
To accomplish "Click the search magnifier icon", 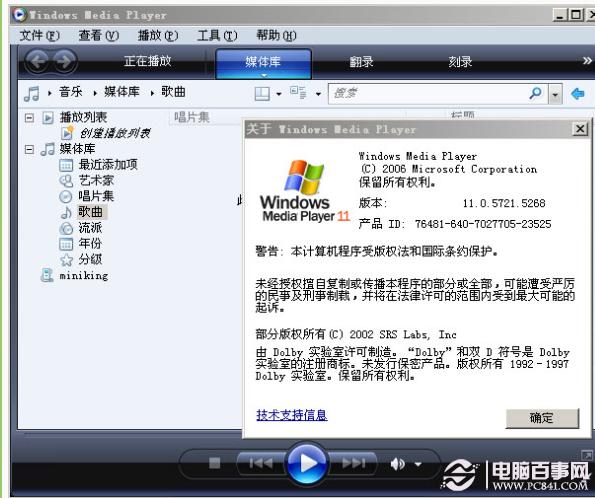I will tap(535, 93).
